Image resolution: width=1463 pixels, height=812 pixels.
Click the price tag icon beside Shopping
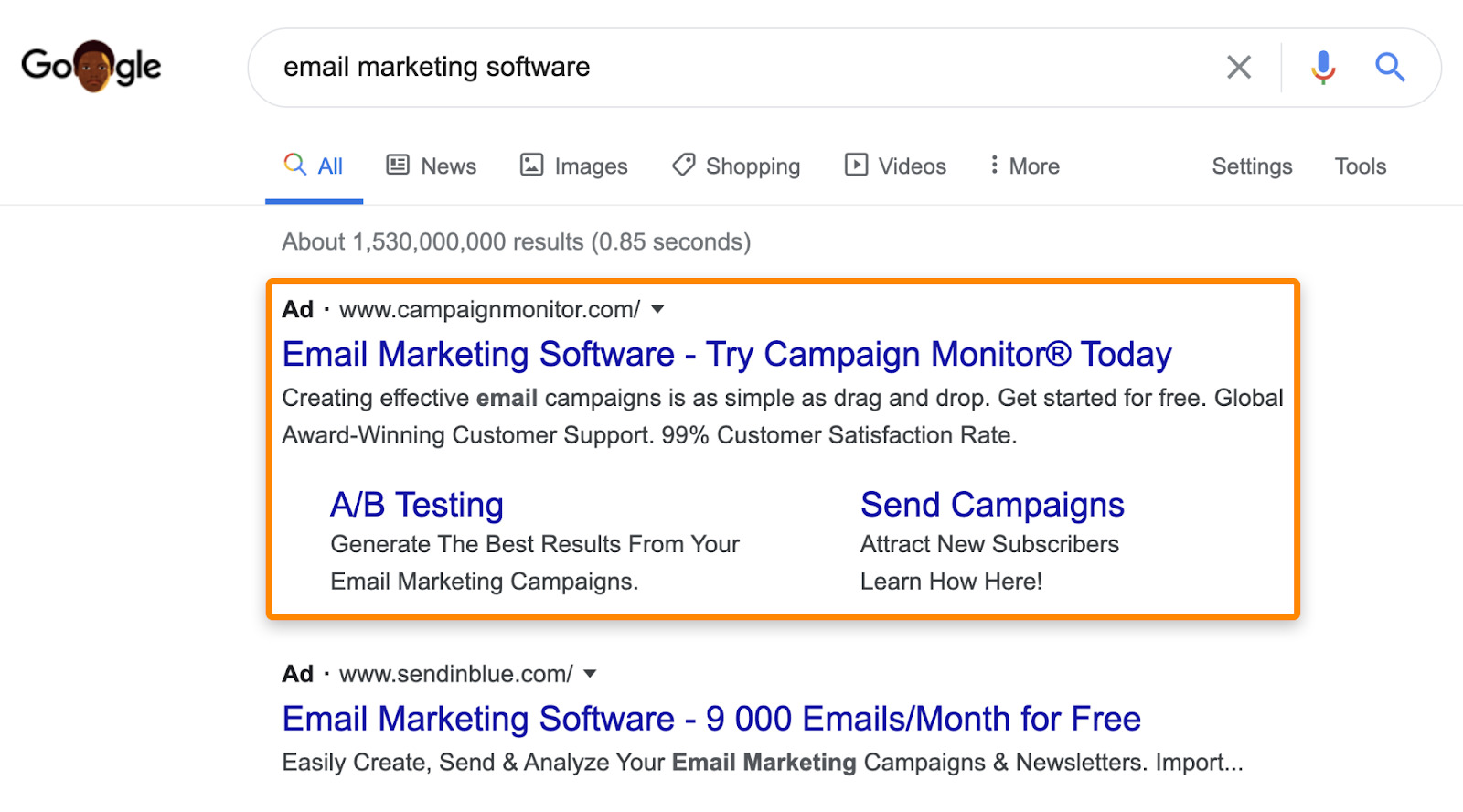tap(682, 166)
